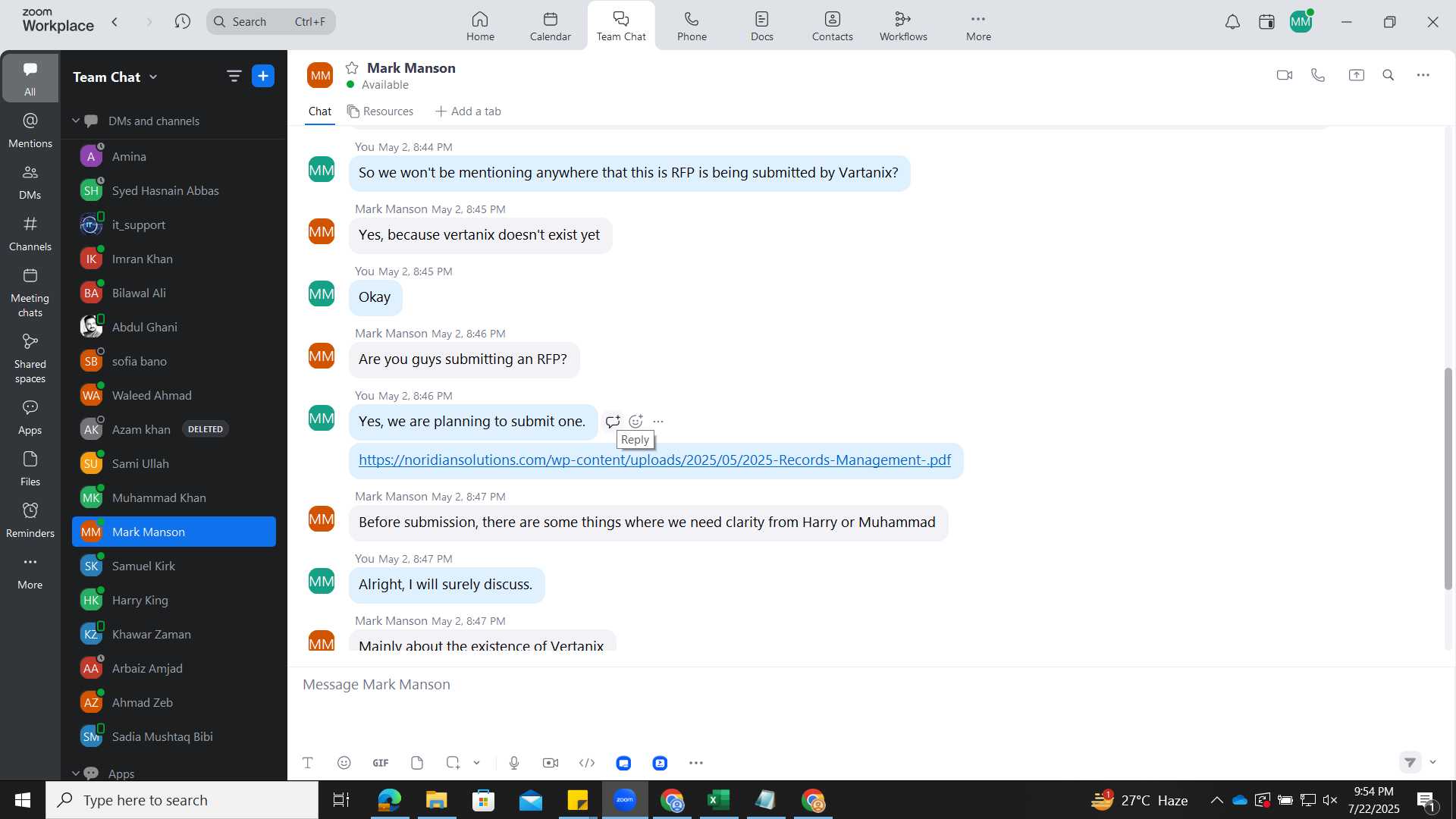This screenshot has width=1456, height=819.
Task: Open the profile avatar menu
Action: coord(1301,22)
